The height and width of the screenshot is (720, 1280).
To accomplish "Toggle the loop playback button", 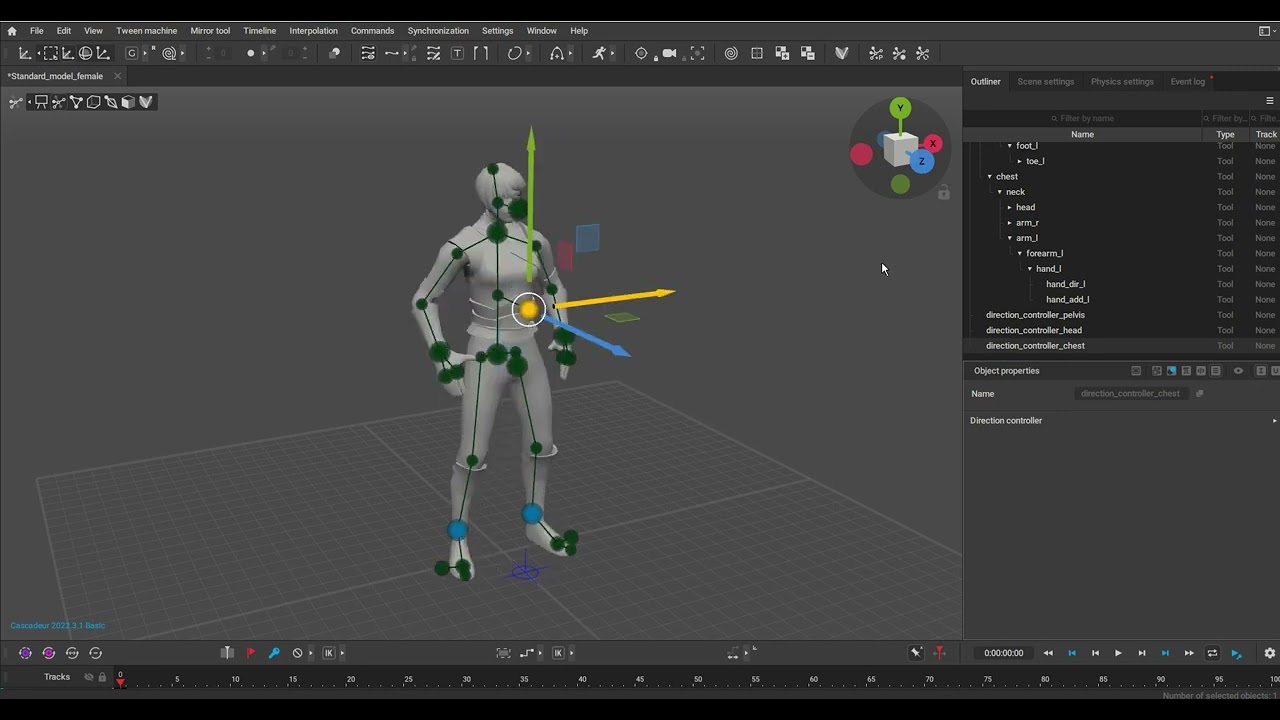I will 1212,653.
